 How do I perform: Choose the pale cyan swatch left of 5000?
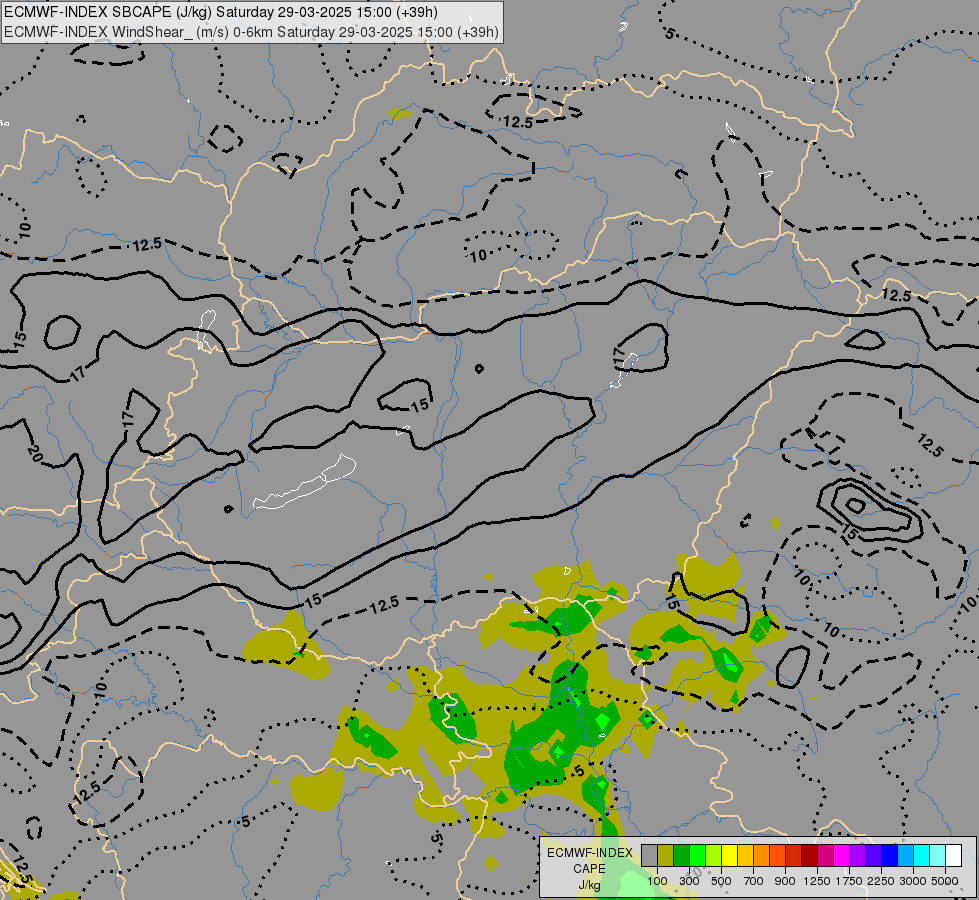tap(938, 855)
